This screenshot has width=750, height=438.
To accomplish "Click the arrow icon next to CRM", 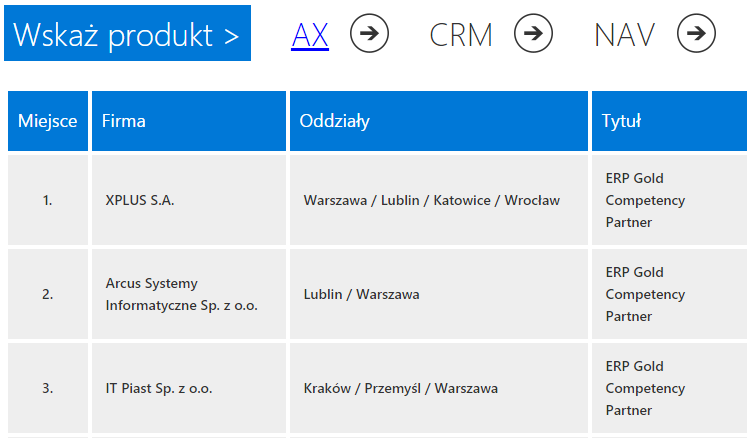I will [x=533, y=33].
